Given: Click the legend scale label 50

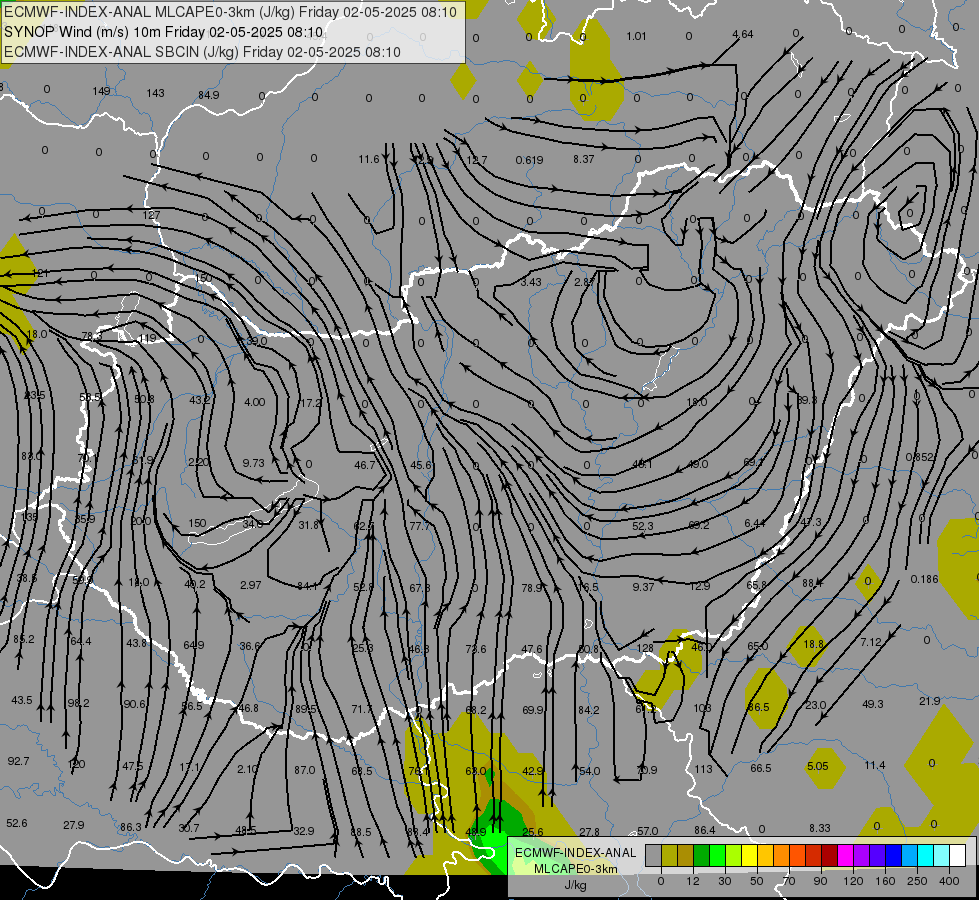Looking at the screenshot, I should pos(757,881).
